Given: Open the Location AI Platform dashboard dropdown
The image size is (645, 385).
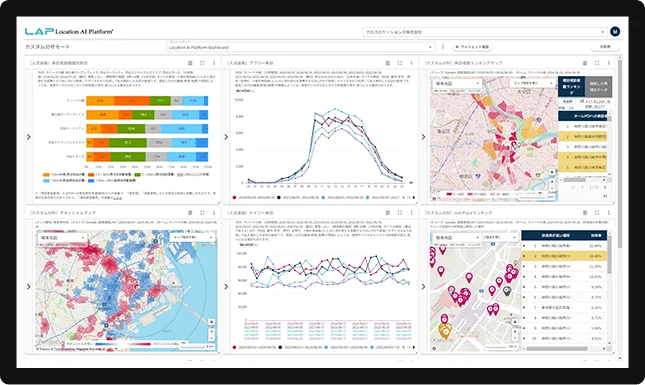Looking at the screenshot, I should [300, 47].
